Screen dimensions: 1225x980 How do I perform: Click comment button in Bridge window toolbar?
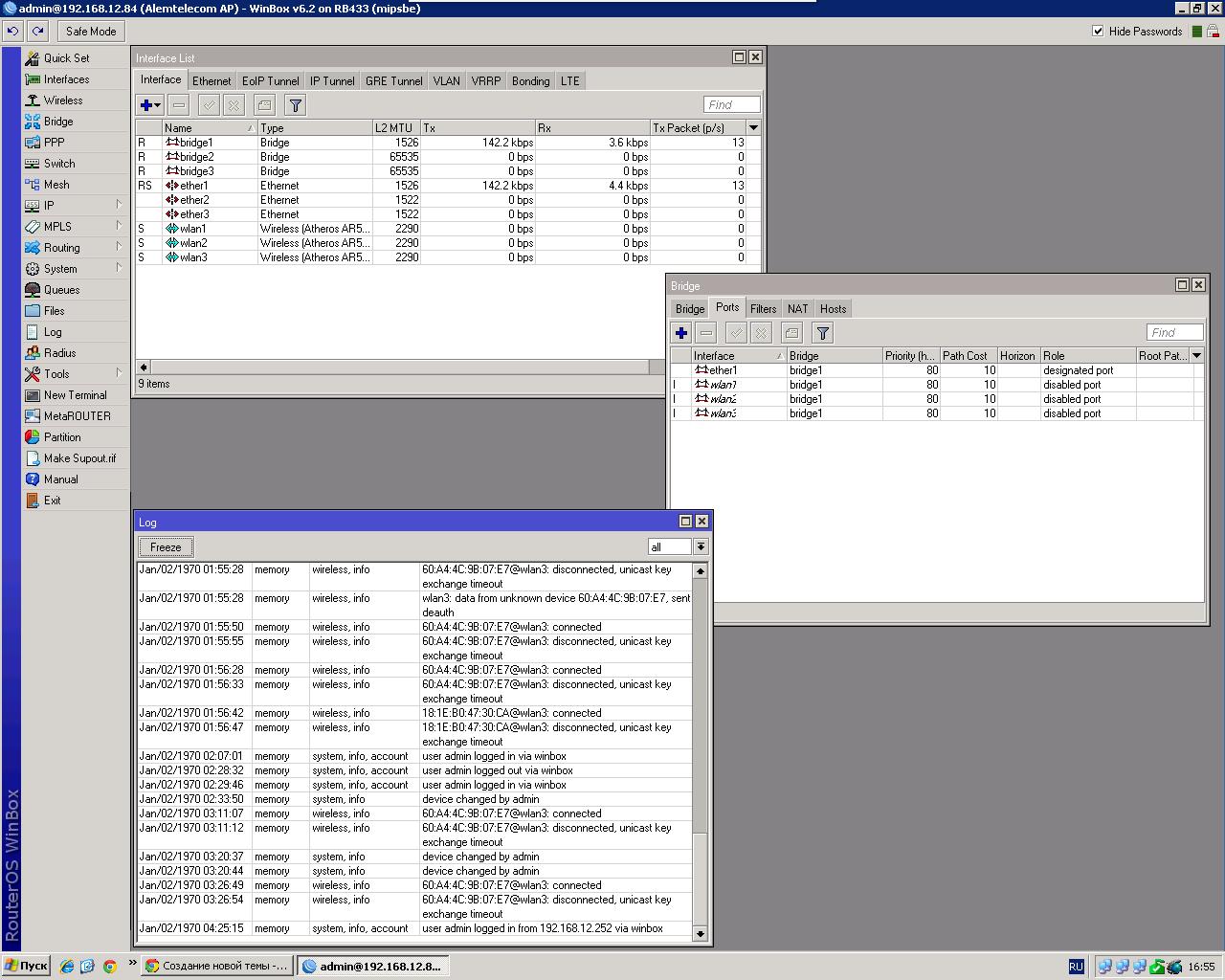791,333
